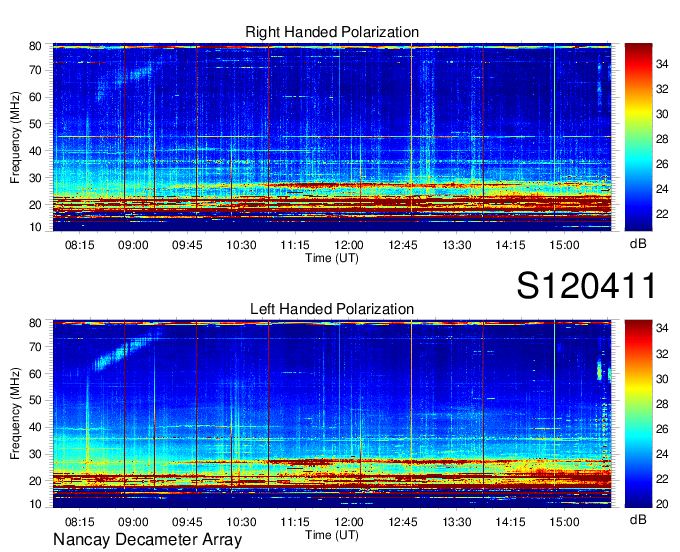The height and width of the screenshot is (552, 680).
Task: Click the 70 tick on the bottom frequency axis
Action: (x=35, y=347)
